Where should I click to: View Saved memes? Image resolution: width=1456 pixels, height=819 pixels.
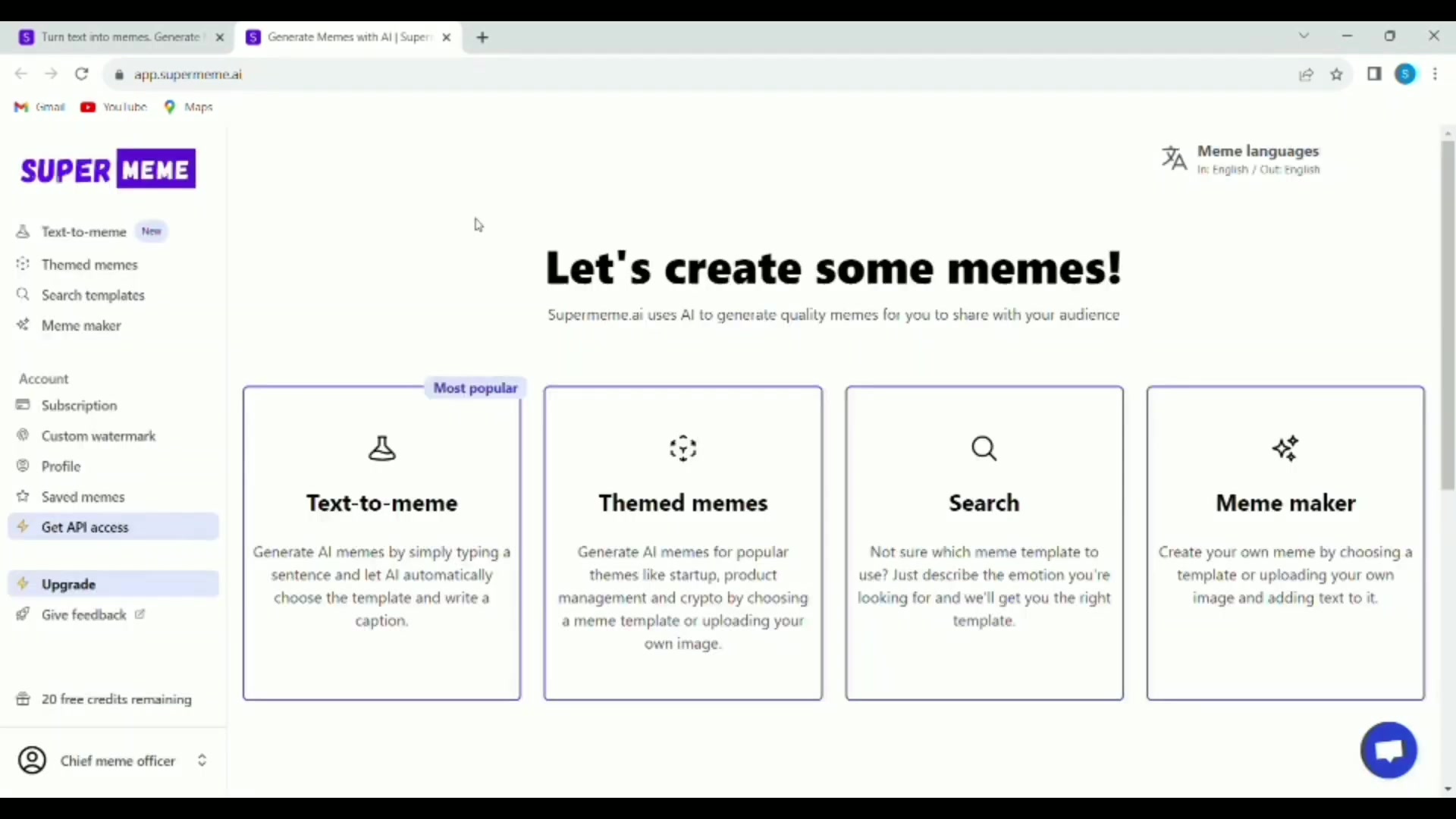[x=83, y=496]
